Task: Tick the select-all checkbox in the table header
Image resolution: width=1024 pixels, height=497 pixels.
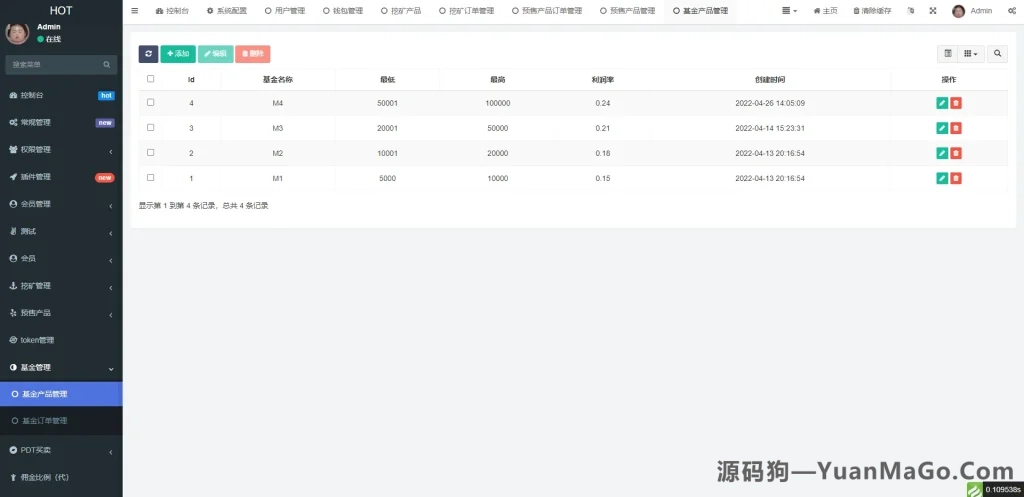Action: tap(151, 78)
